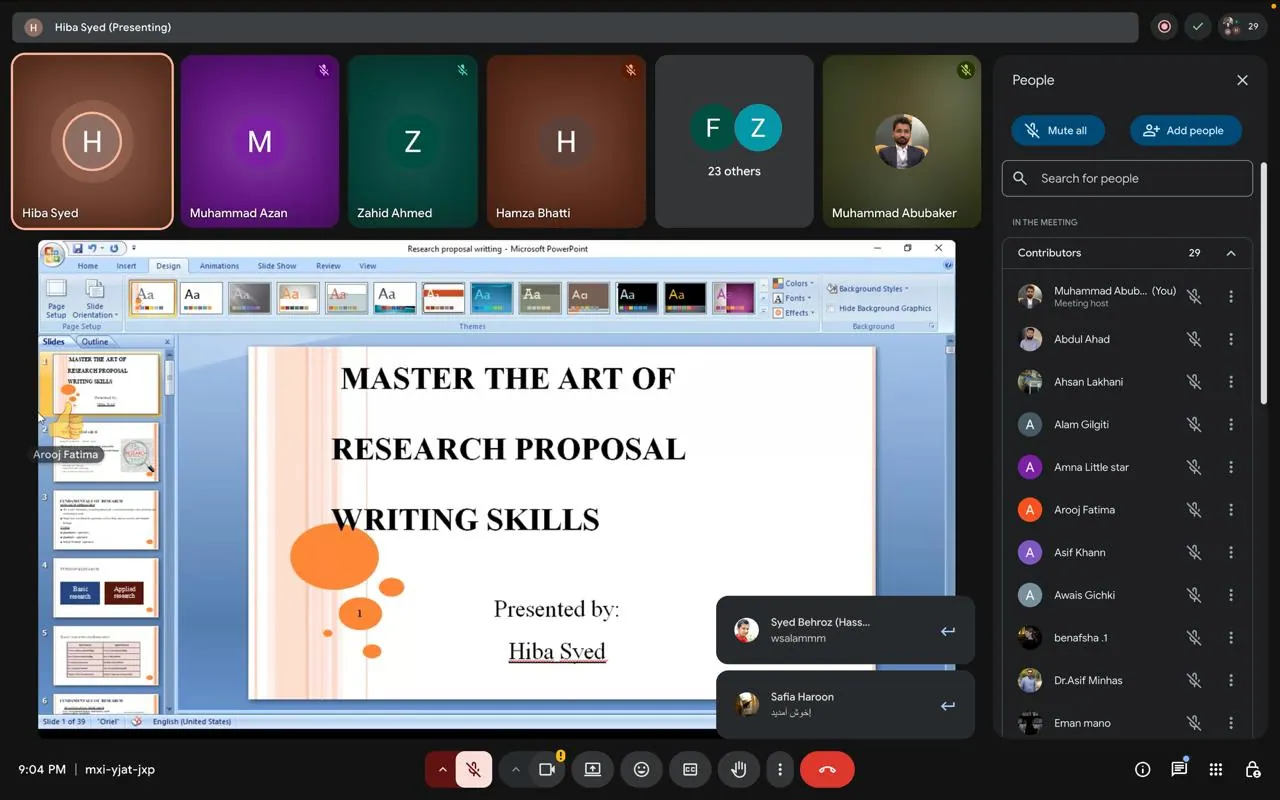Close the People panel
This screenshot has width=1280, height=800.
(x=1242, y=80)
